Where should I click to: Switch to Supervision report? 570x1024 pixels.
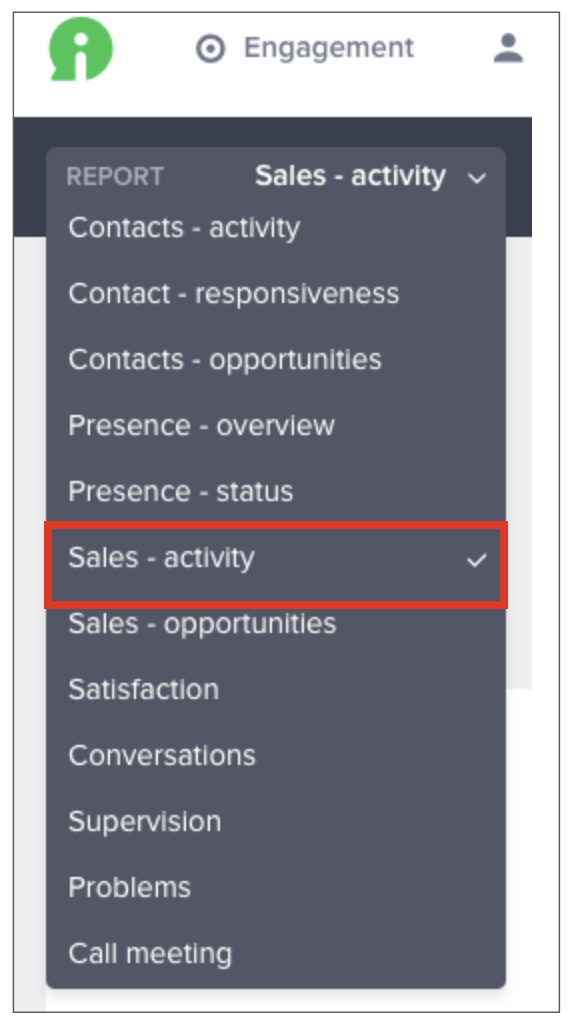point(276,822)
